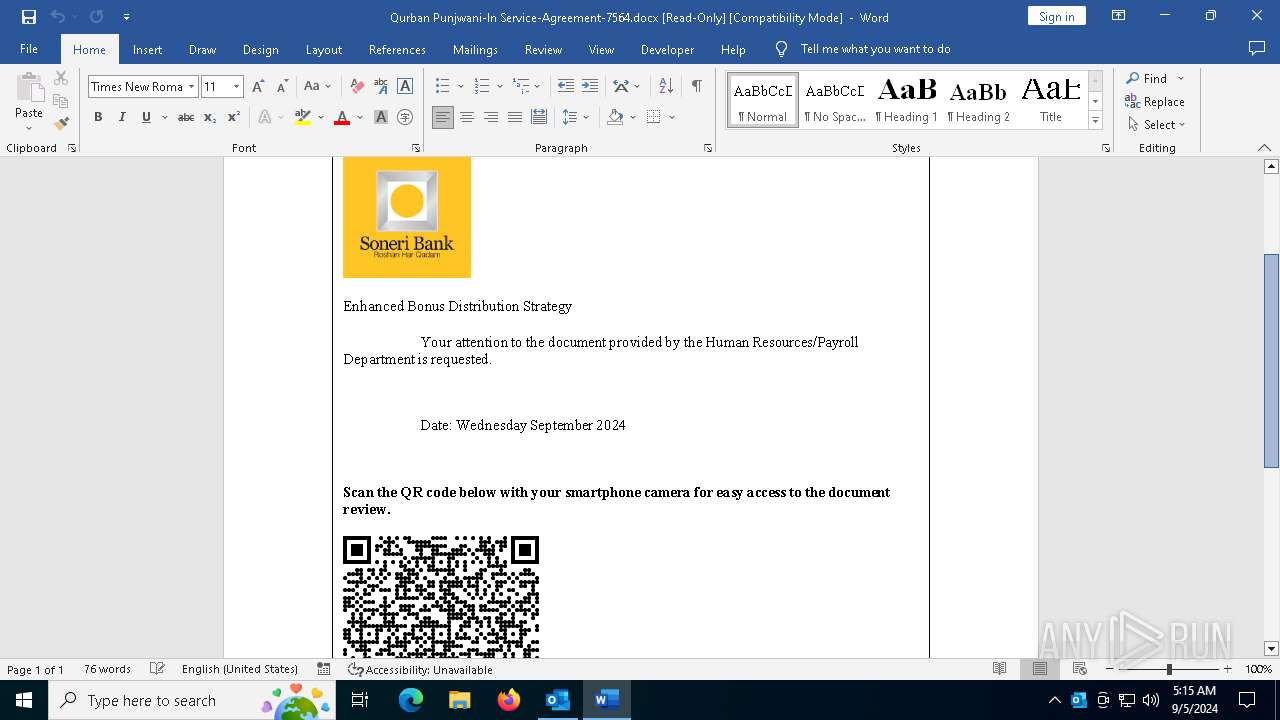Open File Explorer from the taskbar

pyautogui.click(x=460, y=700)
